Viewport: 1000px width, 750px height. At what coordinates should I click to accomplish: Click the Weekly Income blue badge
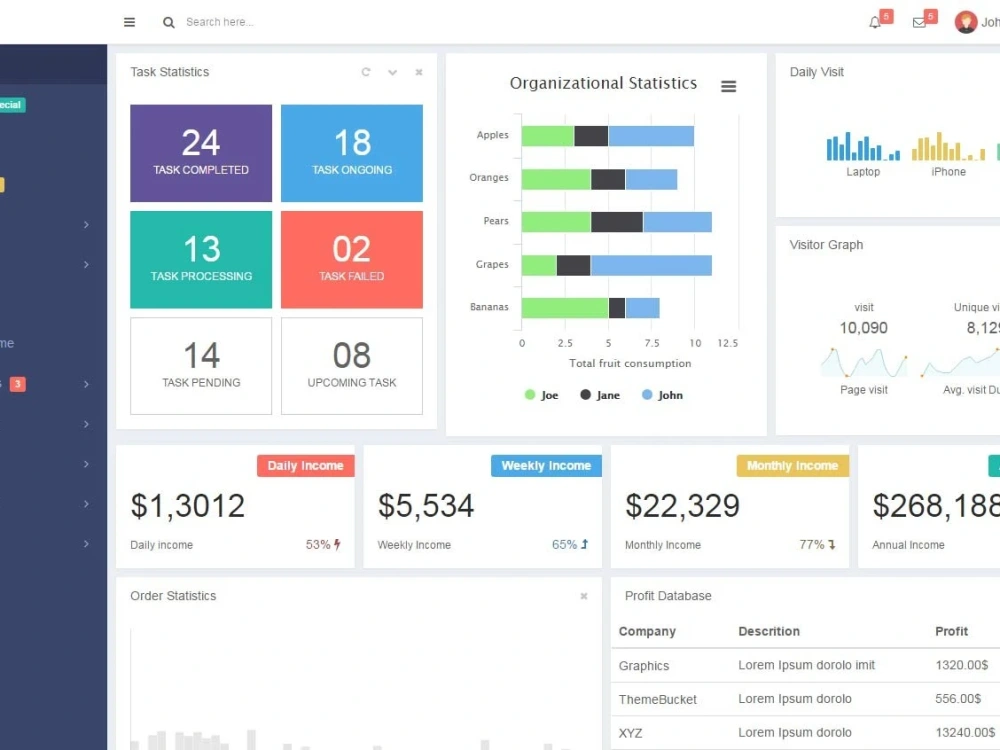click(x=546, y=466)
